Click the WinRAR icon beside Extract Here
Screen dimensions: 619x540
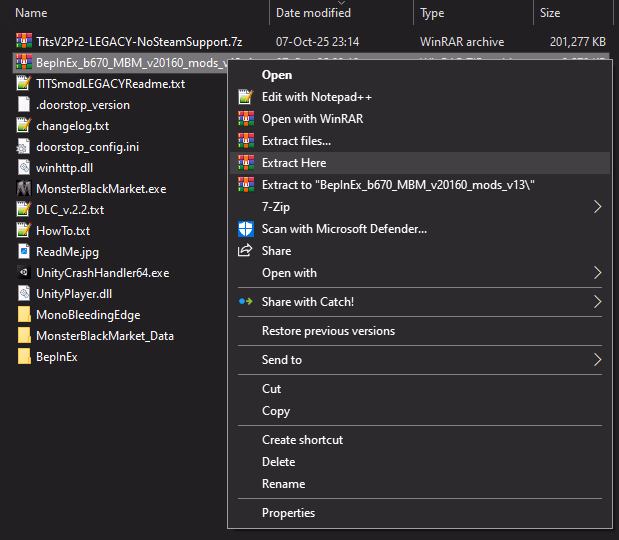pos(245,163)
